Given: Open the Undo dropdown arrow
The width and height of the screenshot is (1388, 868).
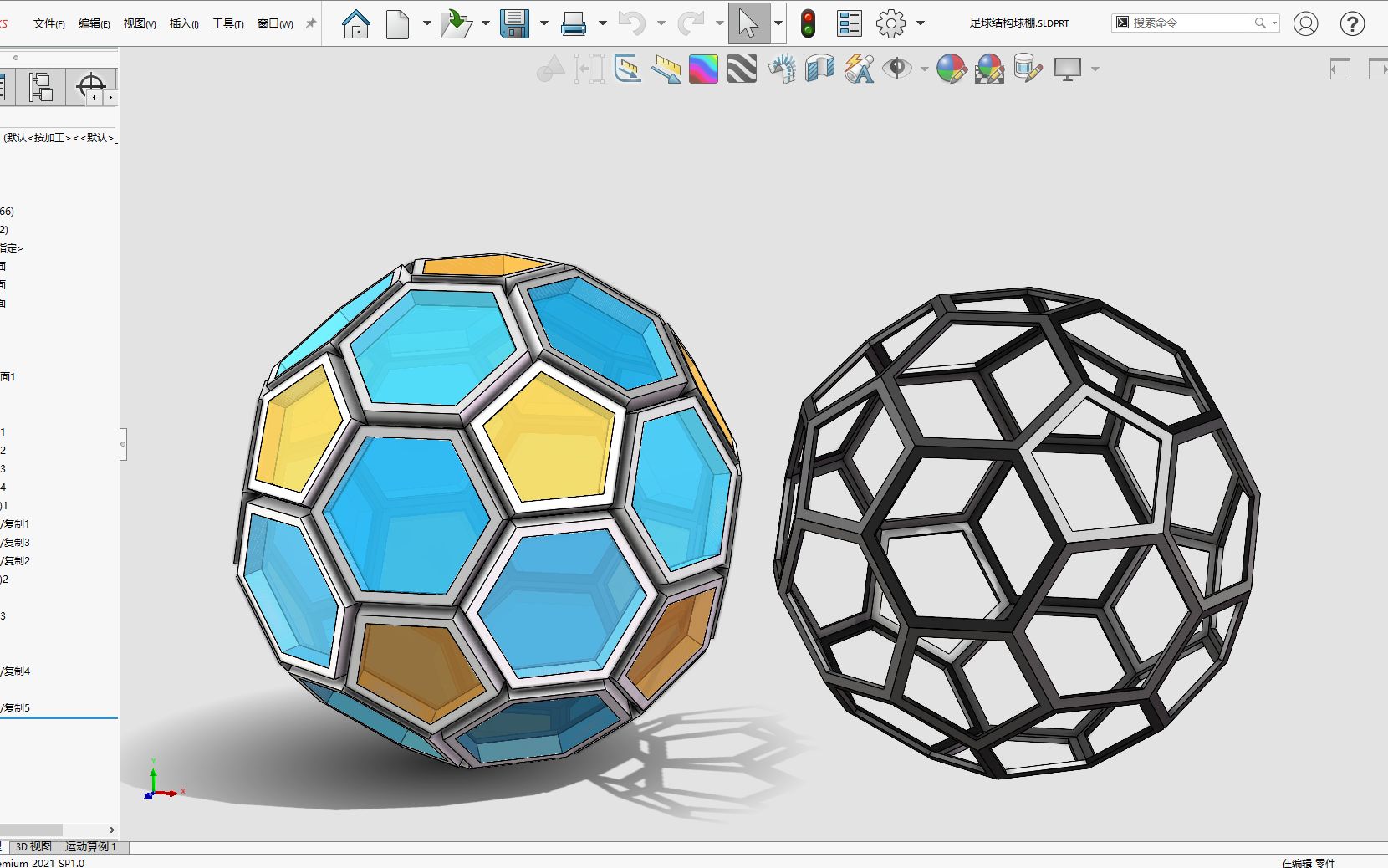Looking at the screenshot, I should tap(661, 23).
